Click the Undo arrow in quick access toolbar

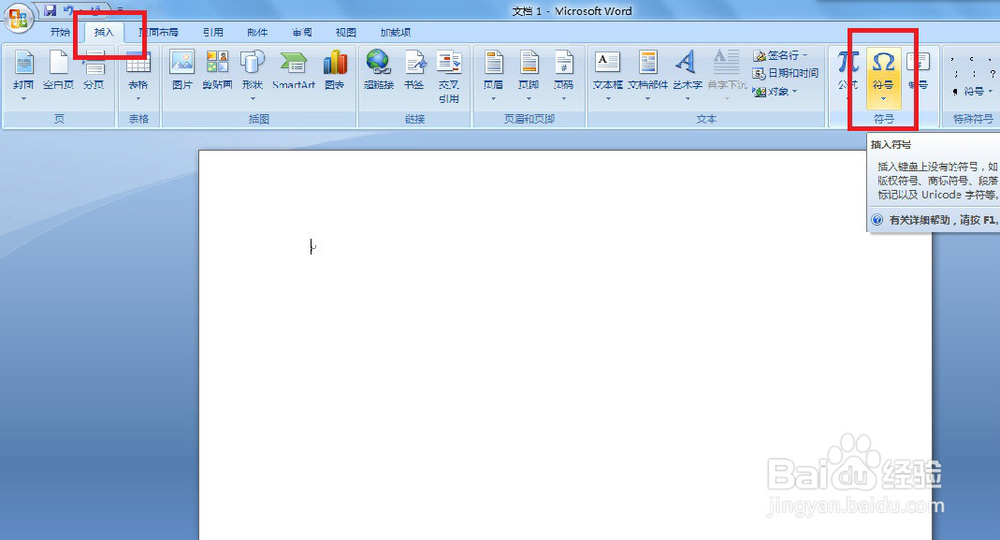[69, 10]
